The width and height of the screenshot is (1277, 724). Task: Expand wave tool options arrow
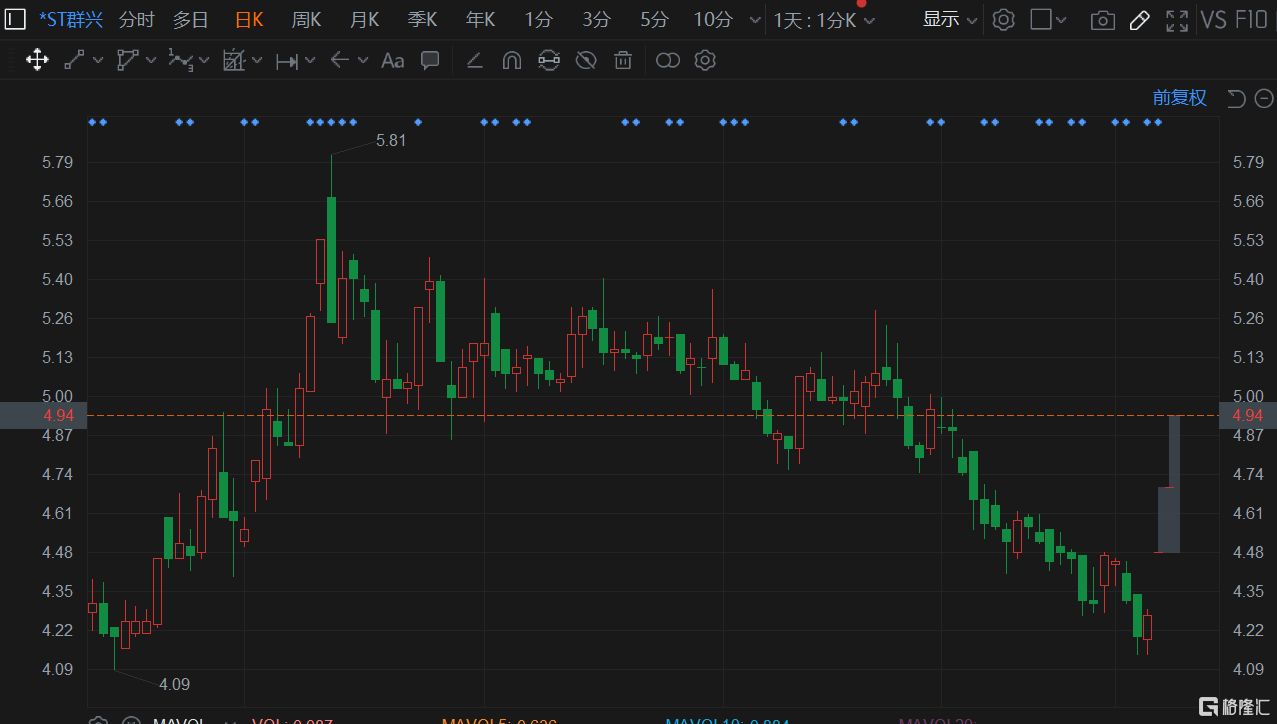204,60
